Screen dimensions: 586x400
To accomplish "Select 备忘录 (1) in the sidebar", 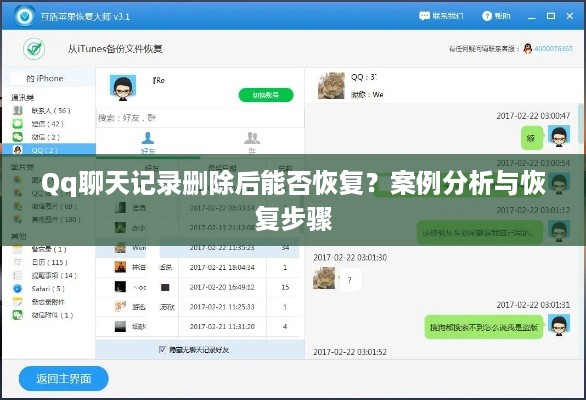I will [x=49, y=249].
